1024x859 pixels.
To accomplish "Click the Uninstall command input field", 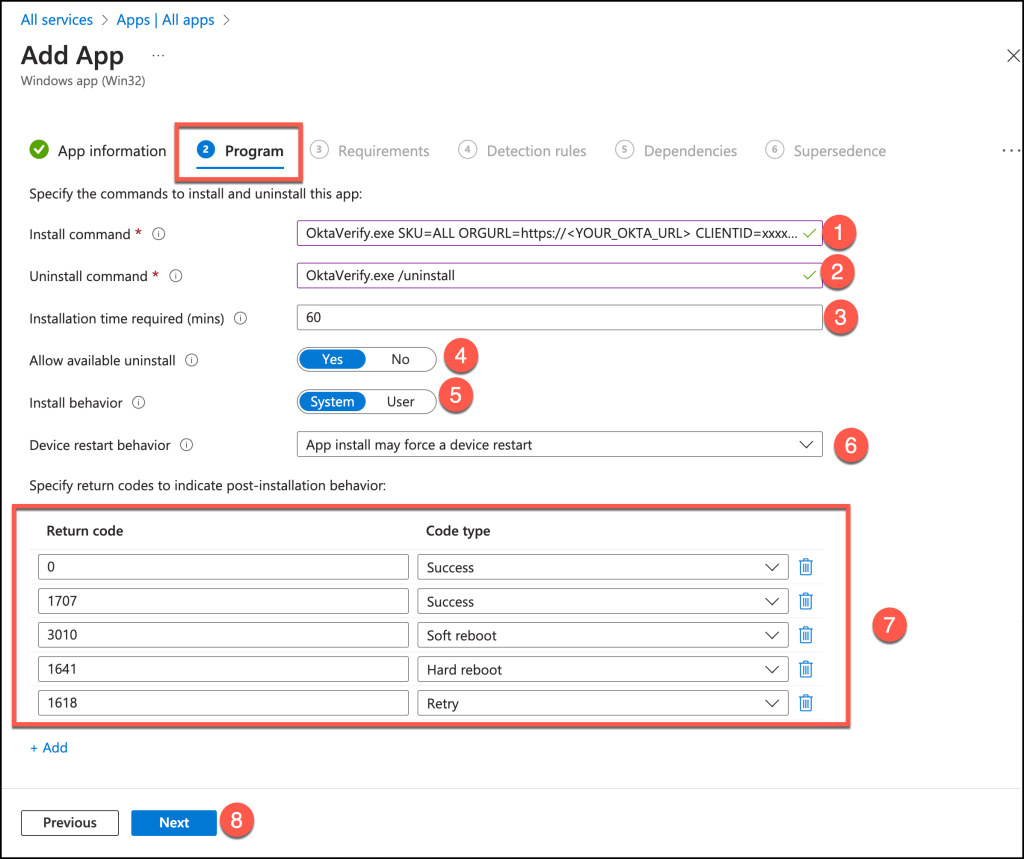I will coord(549,275).
